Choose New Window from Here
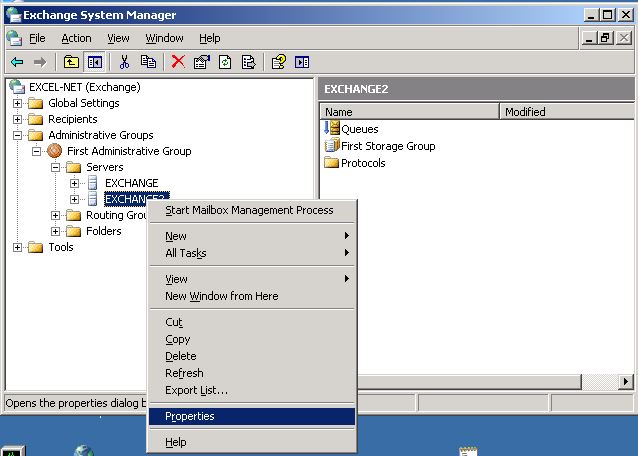 252,296
